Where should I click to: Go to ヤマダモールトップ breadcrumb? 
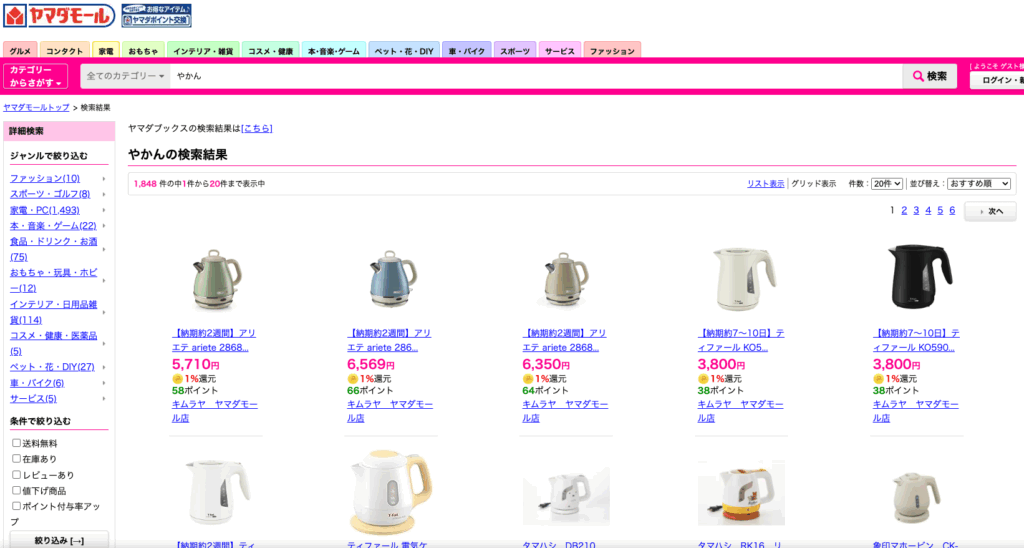tap(36, 107)
